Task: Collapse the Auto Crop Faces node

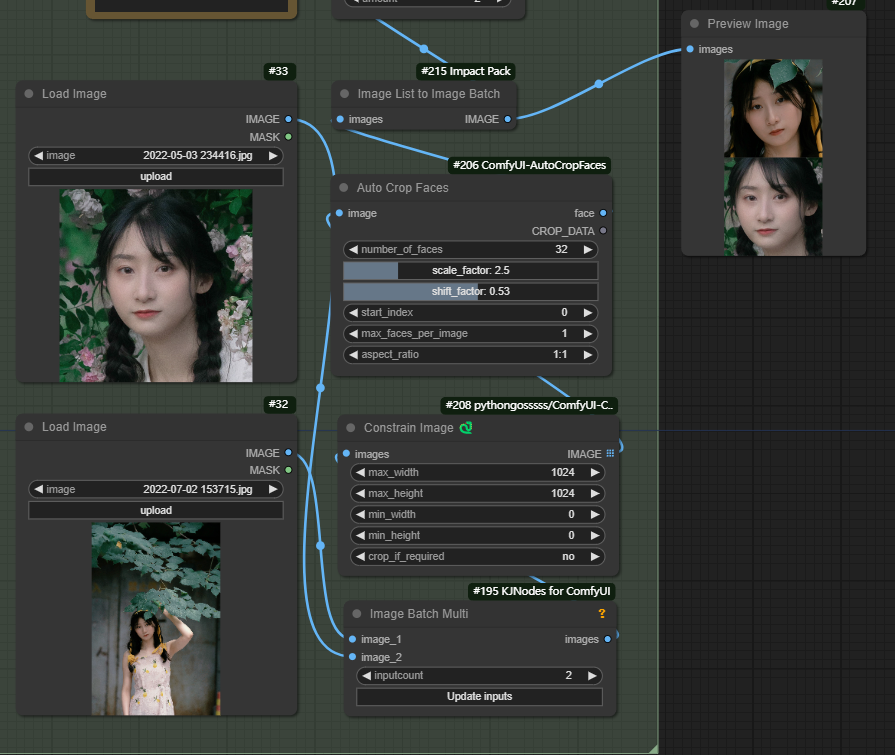Action: click(345, 188)
